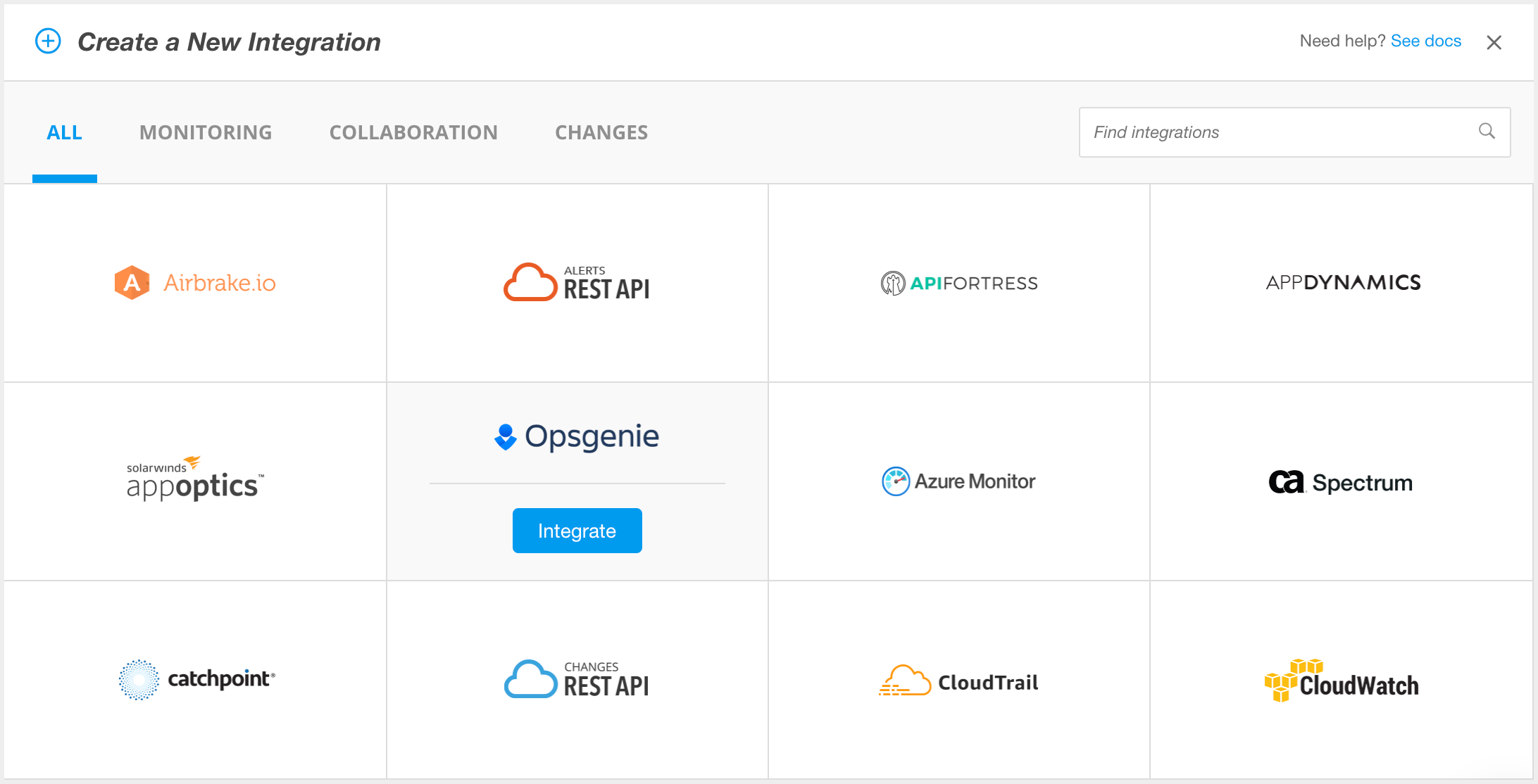1538x784 pixels.
Task: Open the Changes tab
Action: [601, 132]
